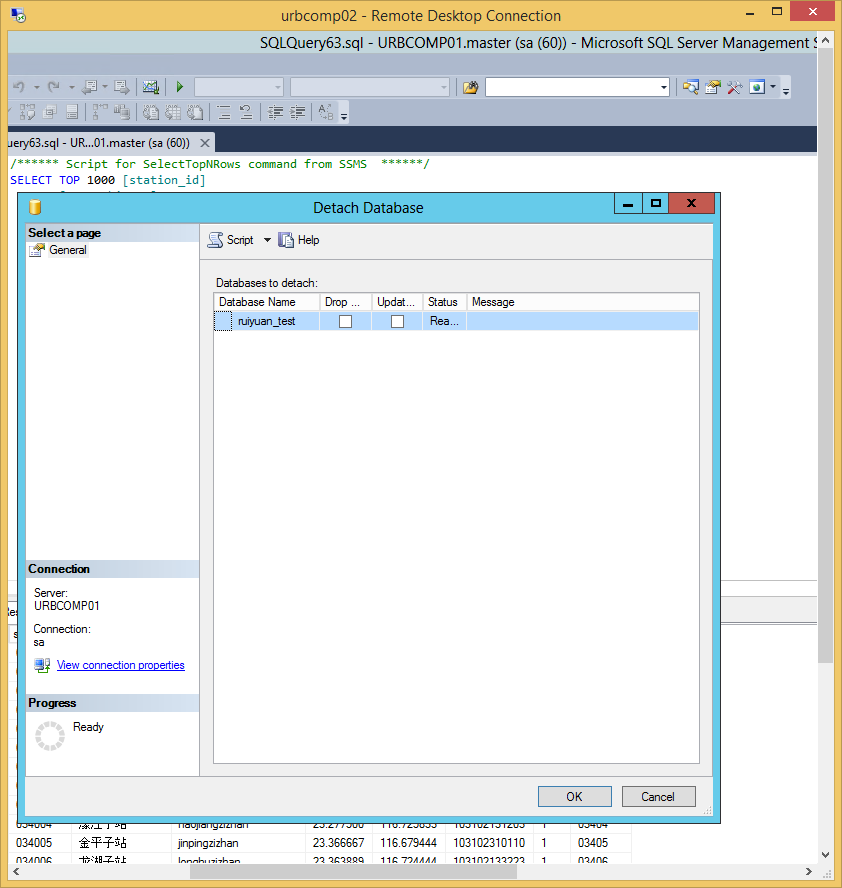Open Find in Files folder icon

[x=471, y=87]
